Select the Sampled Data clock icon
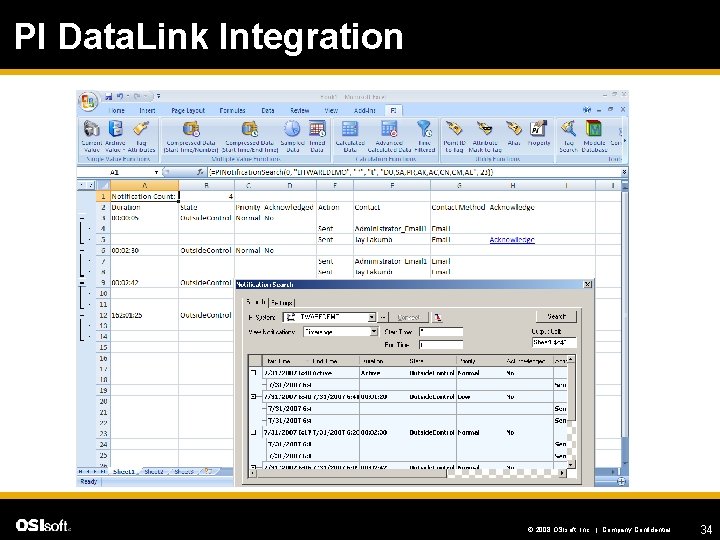 pos(292,129)
